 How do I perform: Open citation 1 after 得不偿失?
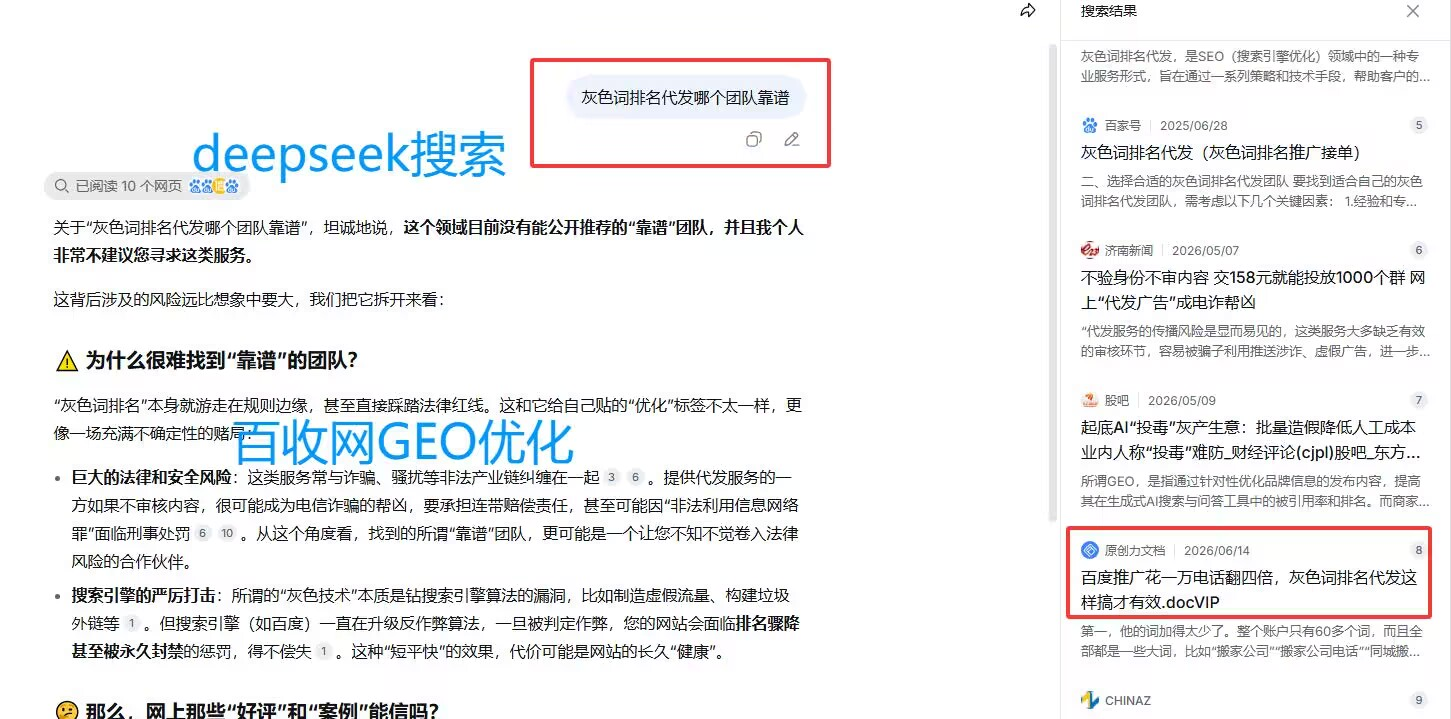click(323, 652)
